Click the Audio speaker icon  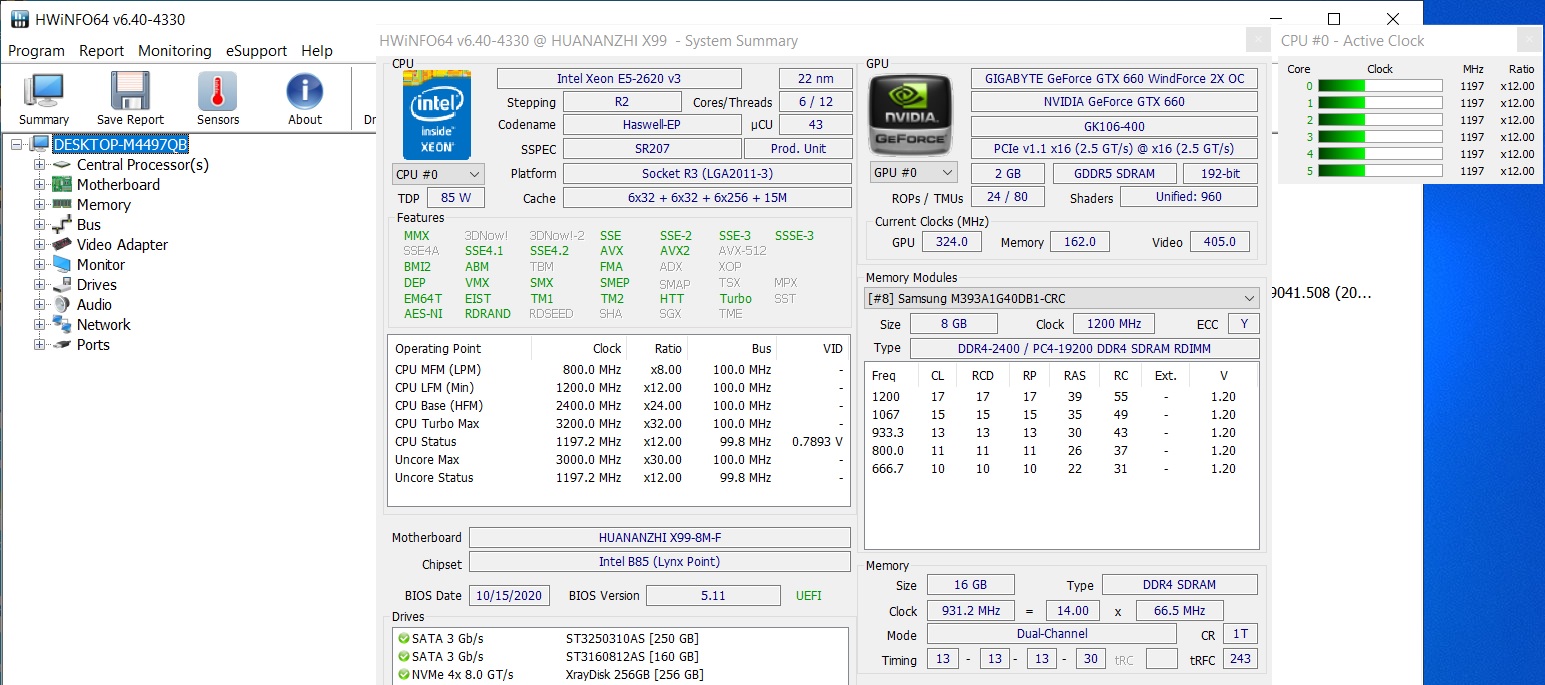coord(62,304)
